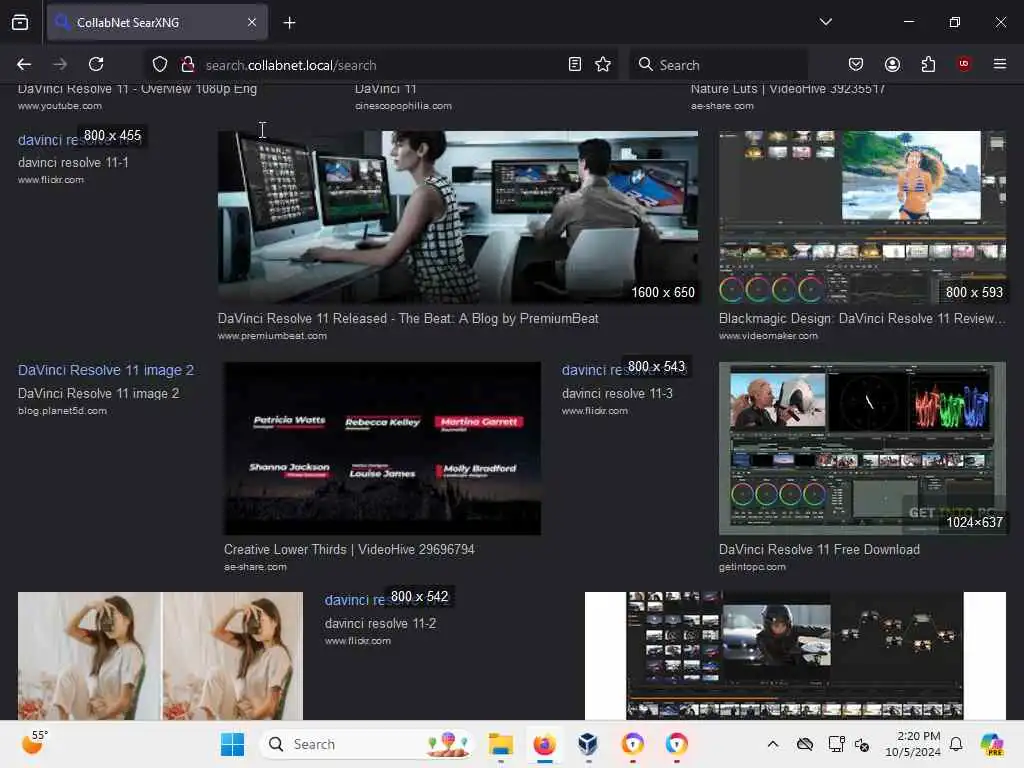Viewport: 1024px width, 768px height.
Task: Open Creative Lower Thirds VideoHive thumbnail
Action: [382, 449]
